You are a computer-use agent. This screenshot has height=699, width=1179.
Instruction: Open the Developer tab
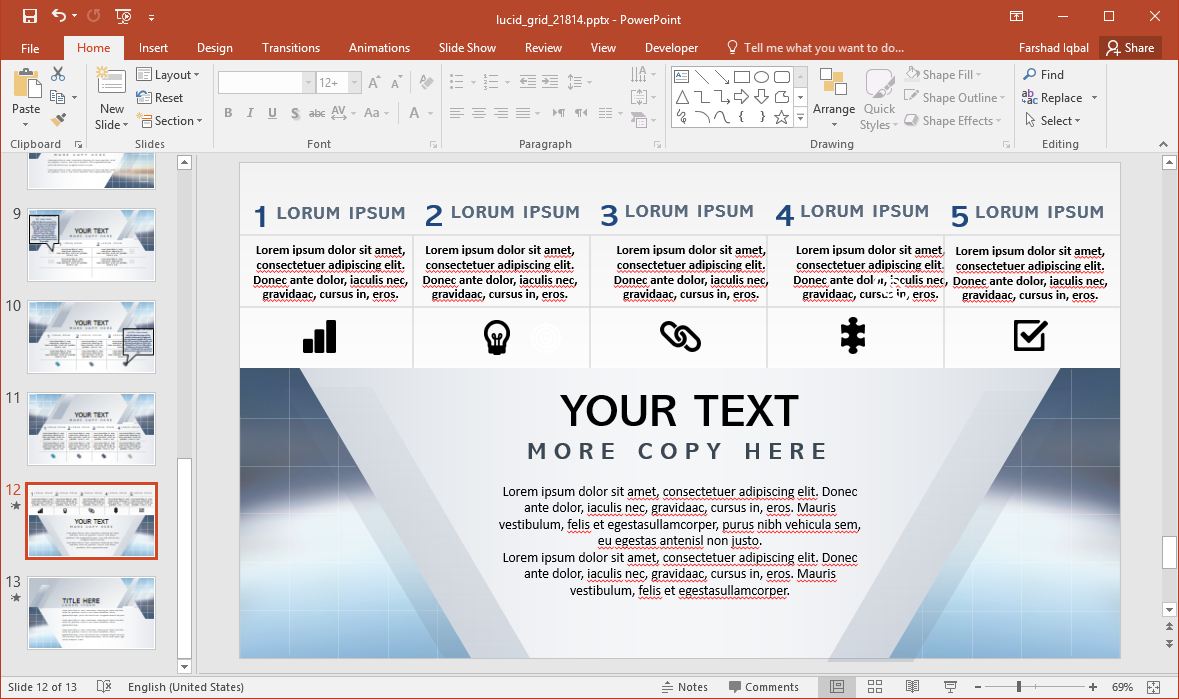671,47
